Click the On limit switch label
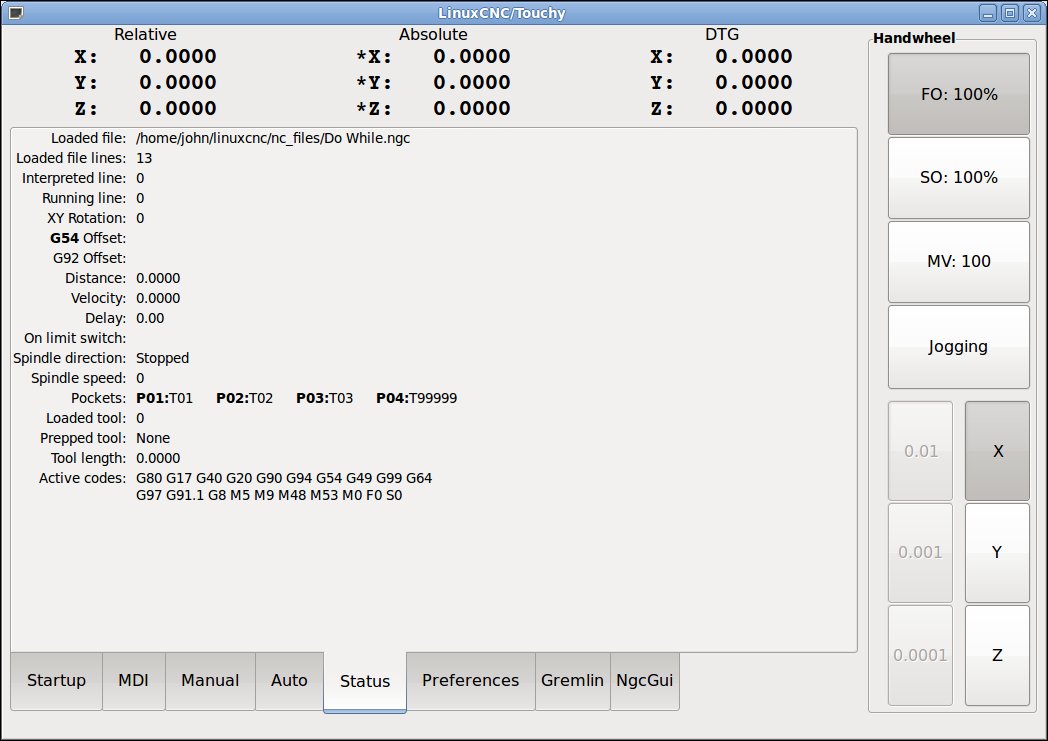The width and height of the screenshot is (1048, 741). [x=75, y=339]
